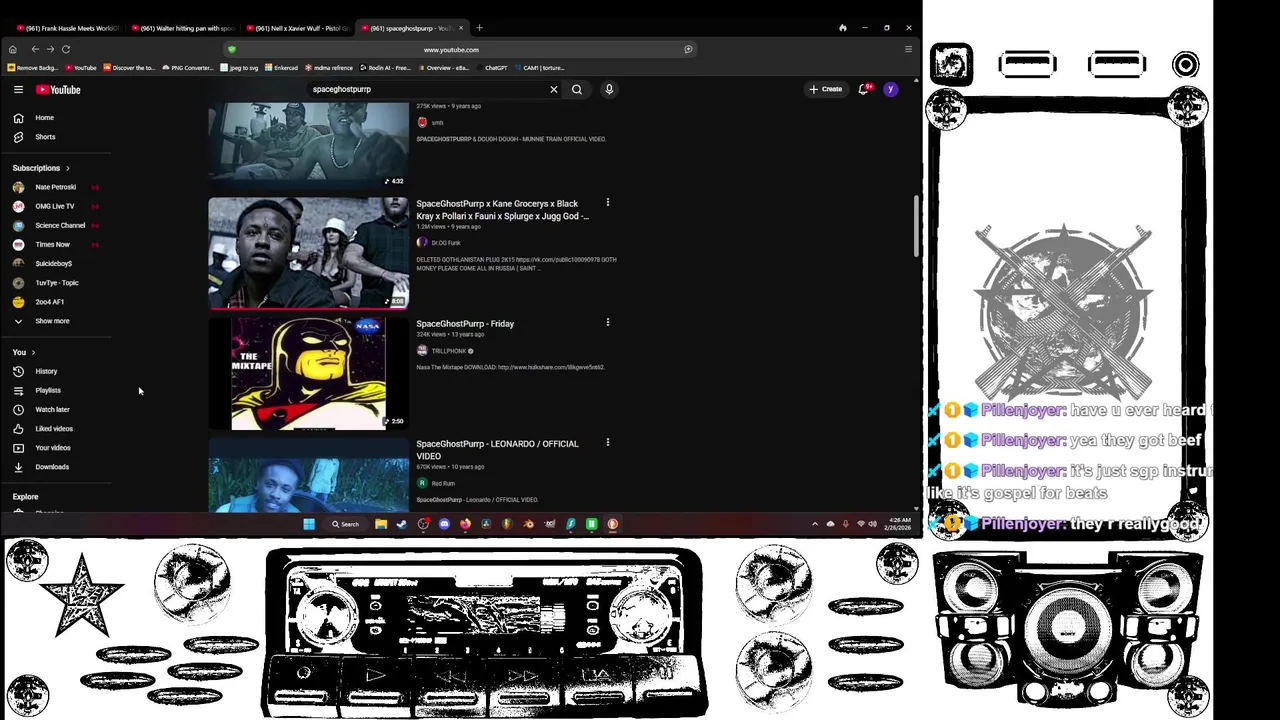
Task: Open more options for Kane Grocerys video
Action: pos(607,202)
